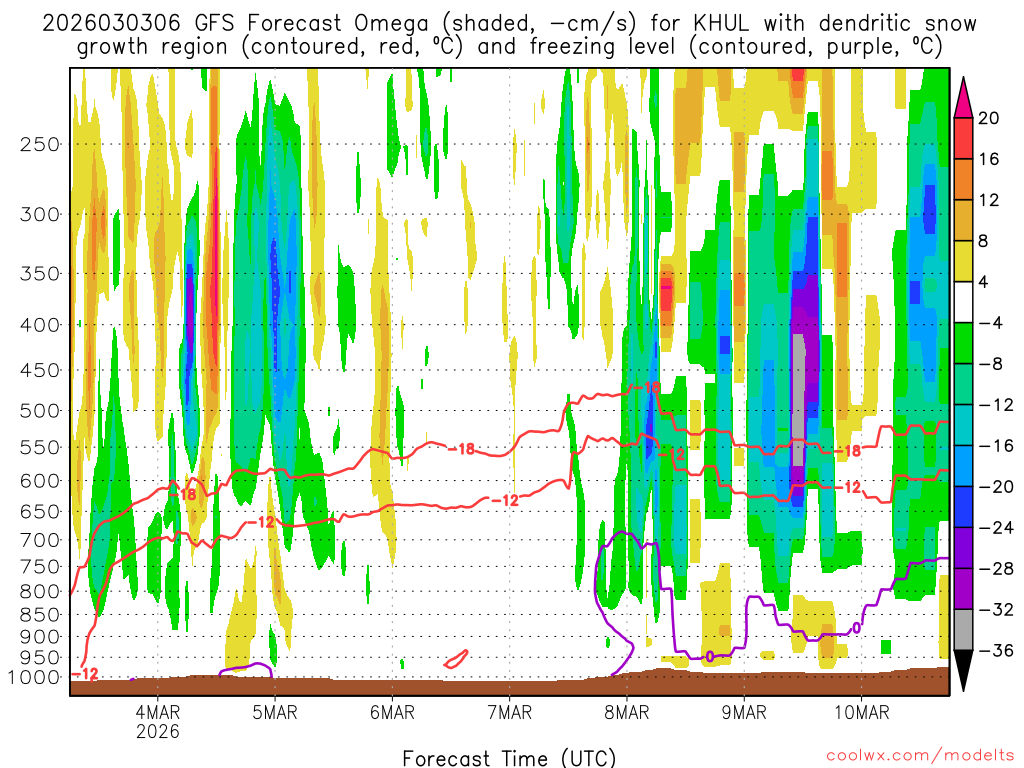
Task: Click the white colorbar swatch between 4 and -4
Action: [x=963, y=302]
